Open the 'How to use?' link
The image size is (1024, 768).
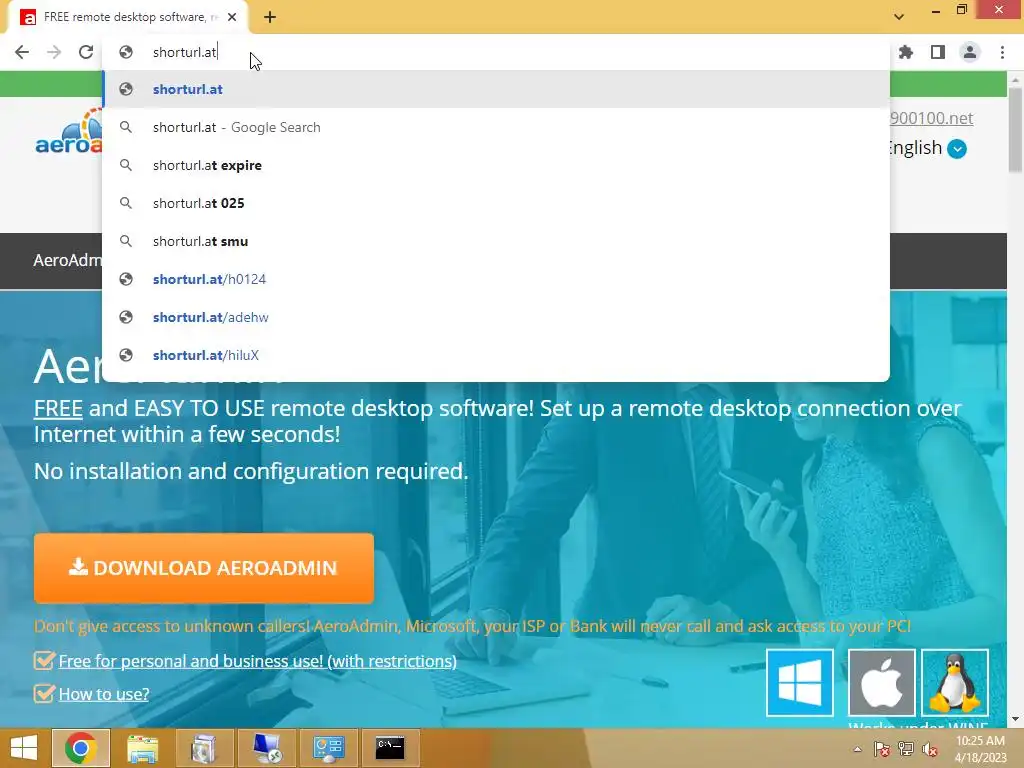[104, 694]
